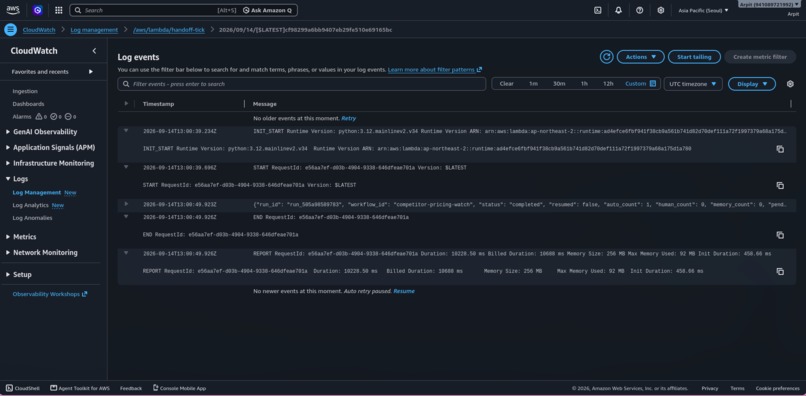Open Dashboards in sidebar

point(28,104)
